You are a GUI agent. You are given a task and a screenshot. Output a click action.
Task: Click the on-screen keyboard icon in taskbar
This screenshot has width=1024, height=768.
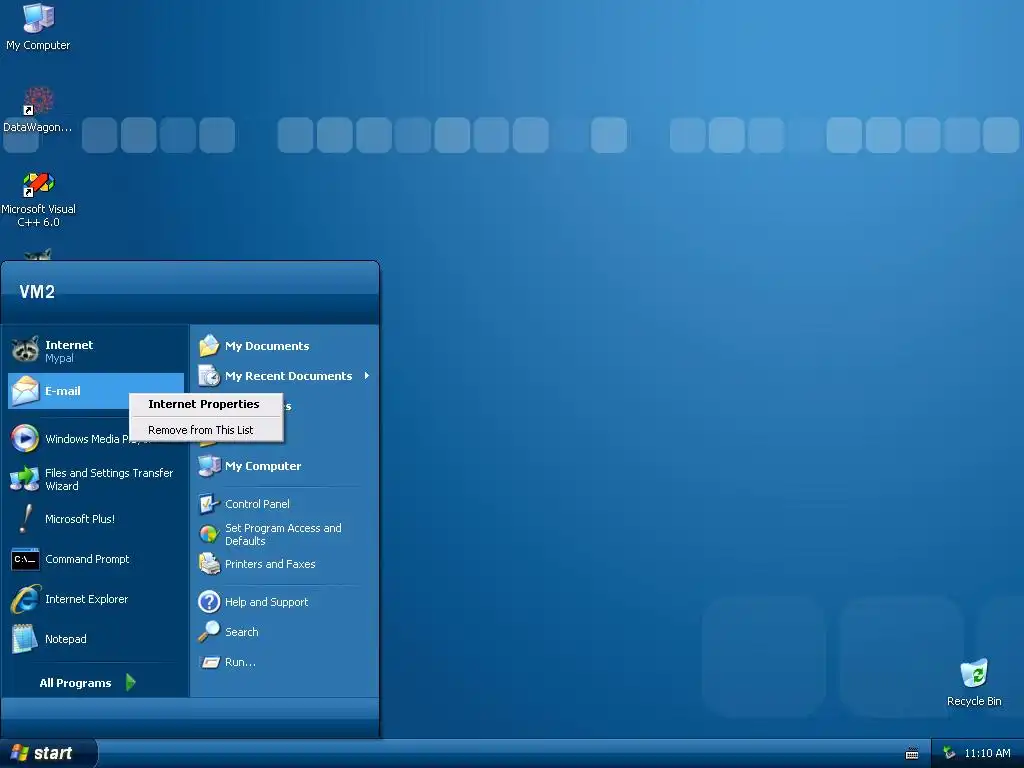[x=912, y=754]
